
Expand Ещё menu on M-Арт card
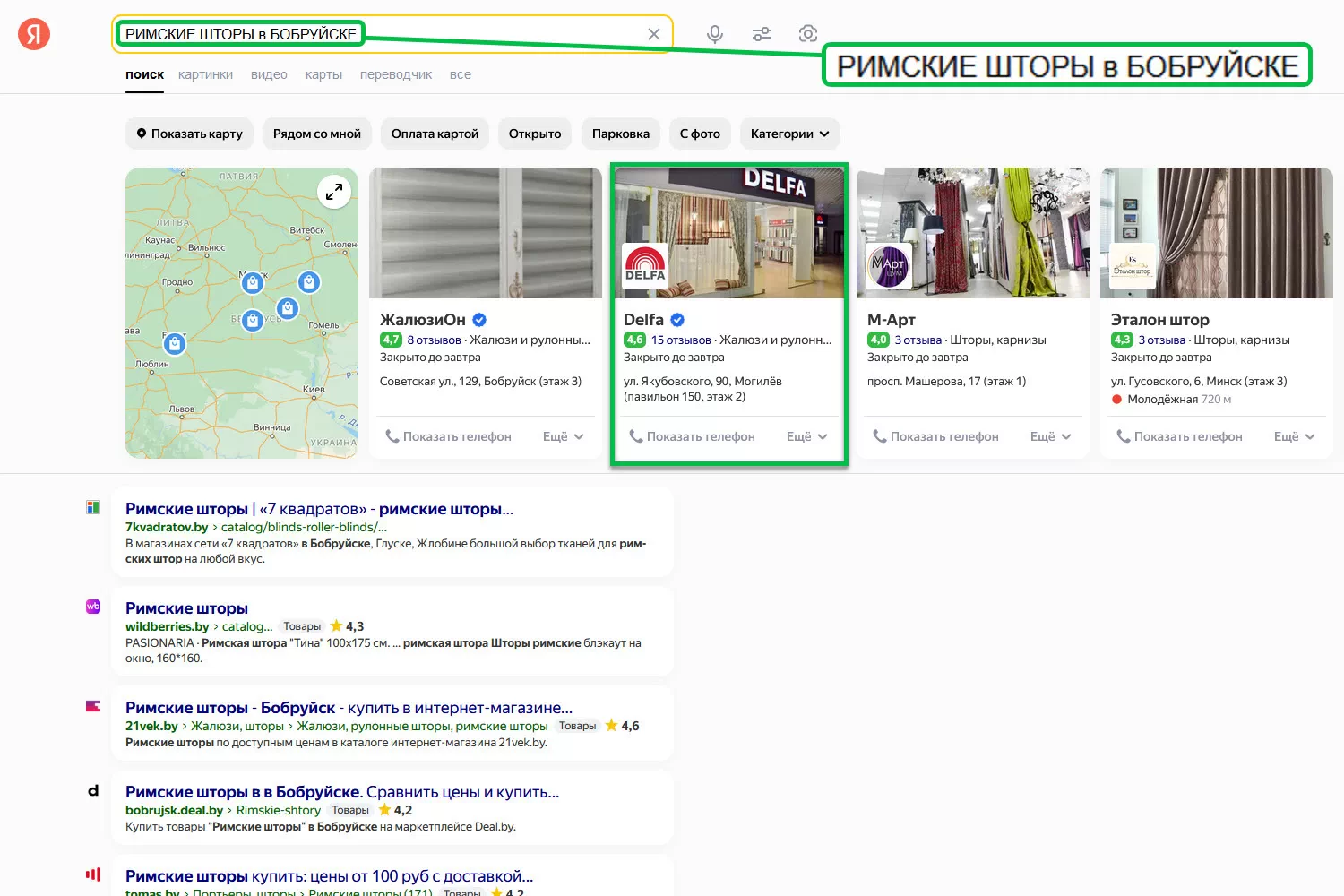click(x=1051, y=436)
